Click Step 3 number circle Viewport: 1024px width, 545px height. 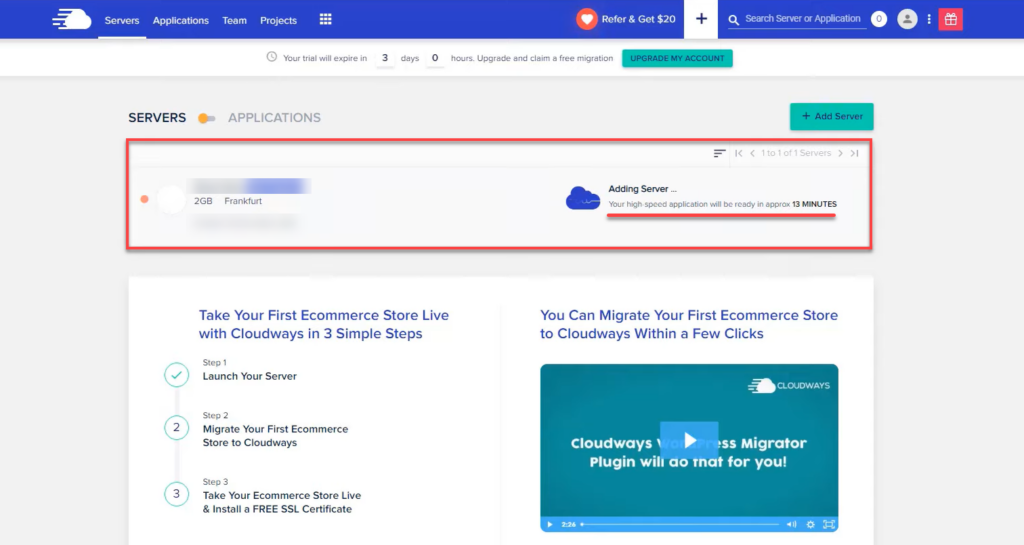(176, 494)
